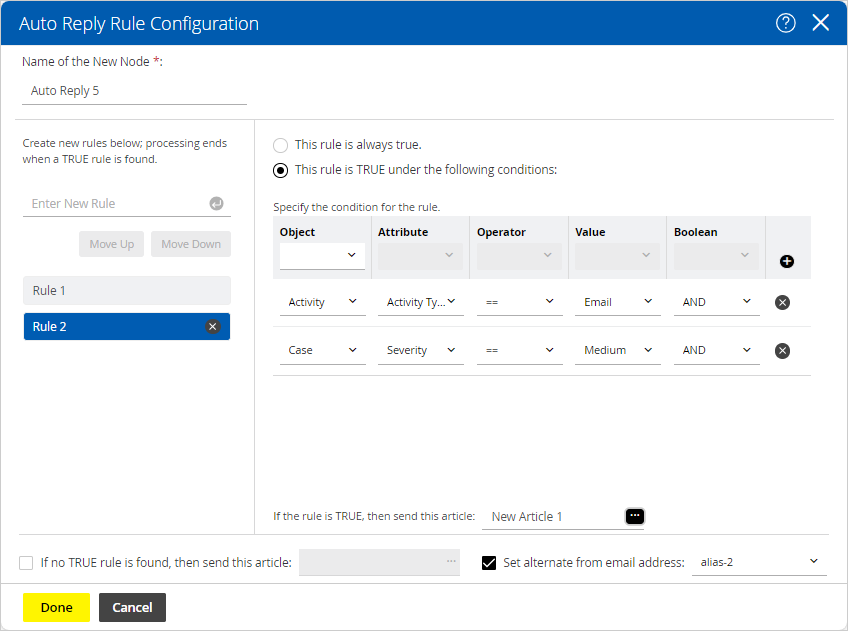The height and width of the screenshot is (631, 848).
Task: Open the operator dropdown in the Activity row
Action: tap(519, 302)
